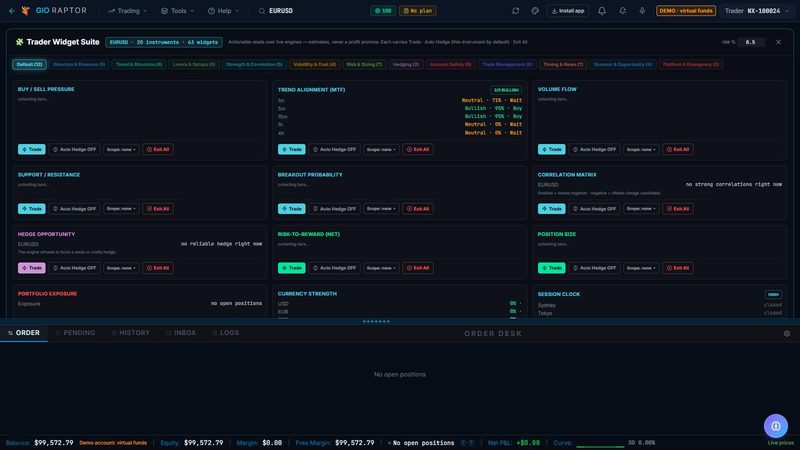The width and height of the screenshot is (800, 450).
Task: Click the panel resize handle dots above Order Desk
Action: 376,321
